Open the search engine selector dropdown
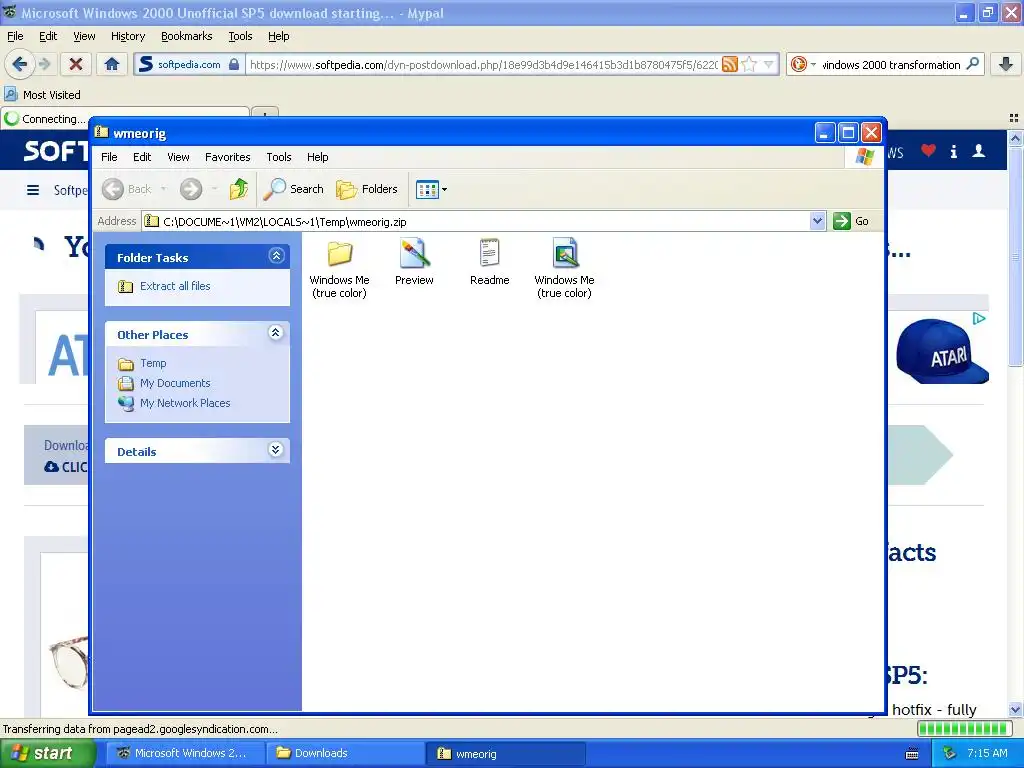This screenshot has width=1024, height=768. click(803, 64)
